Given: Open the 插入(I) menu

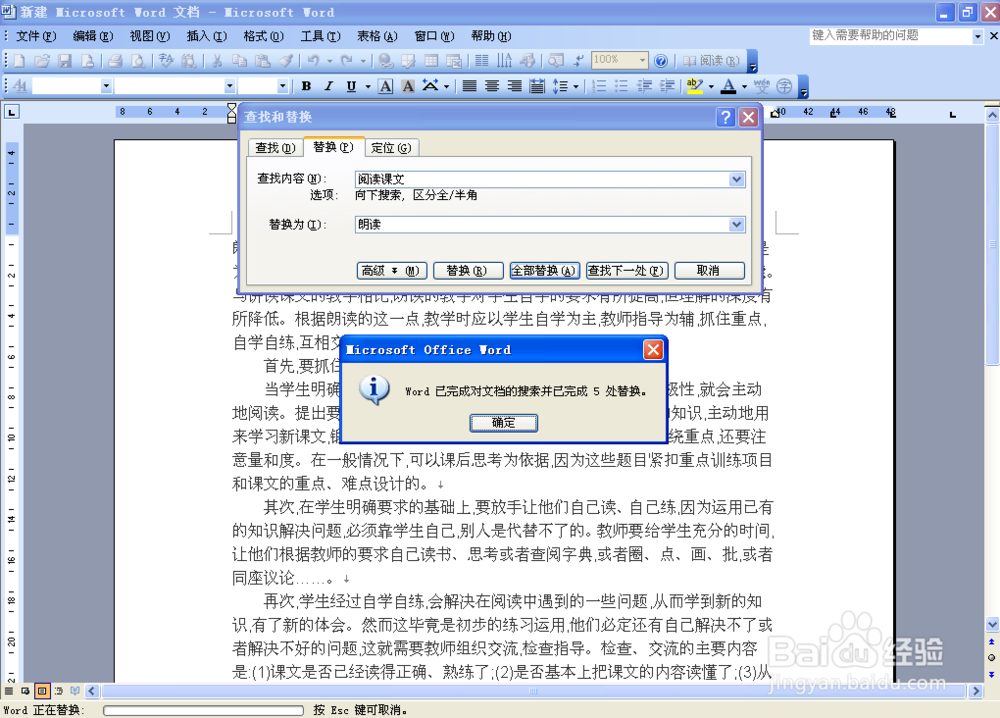Looking at the screenshot, I should (206, 36).
